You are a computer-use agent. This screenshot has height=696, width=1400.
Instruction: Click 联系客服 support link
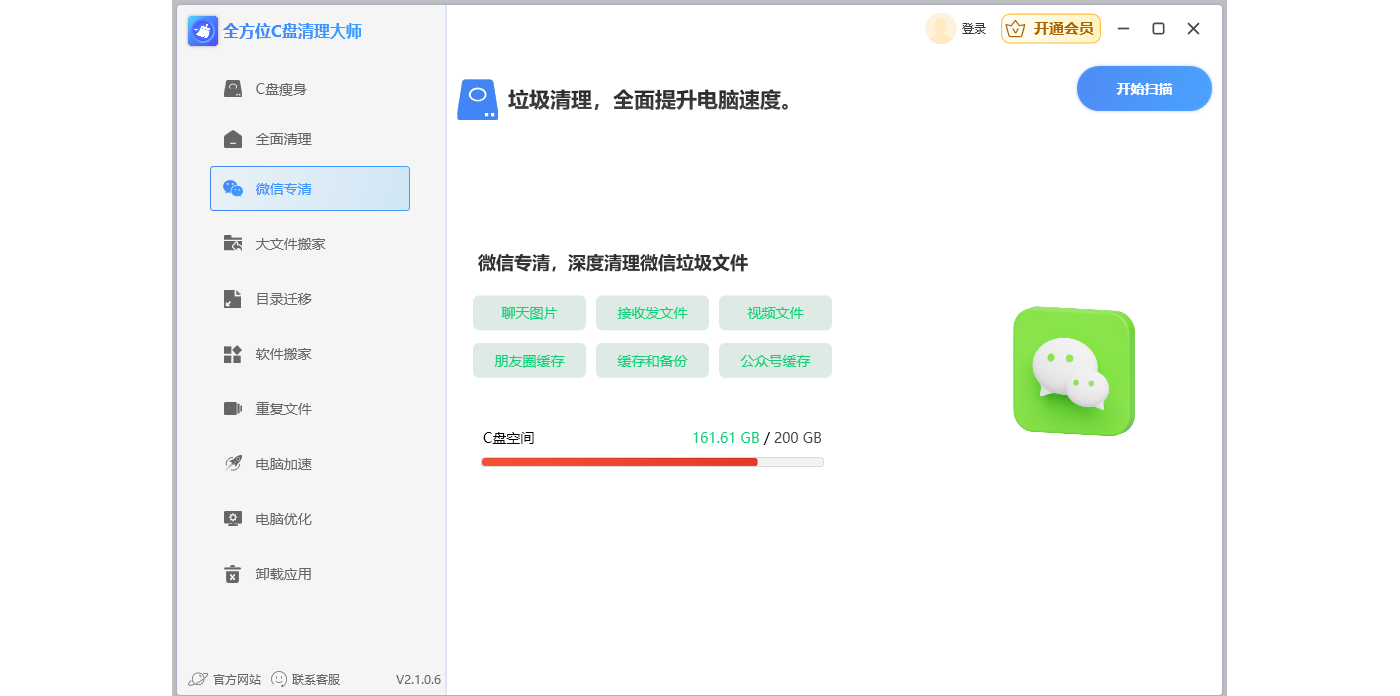click(306, 679)
